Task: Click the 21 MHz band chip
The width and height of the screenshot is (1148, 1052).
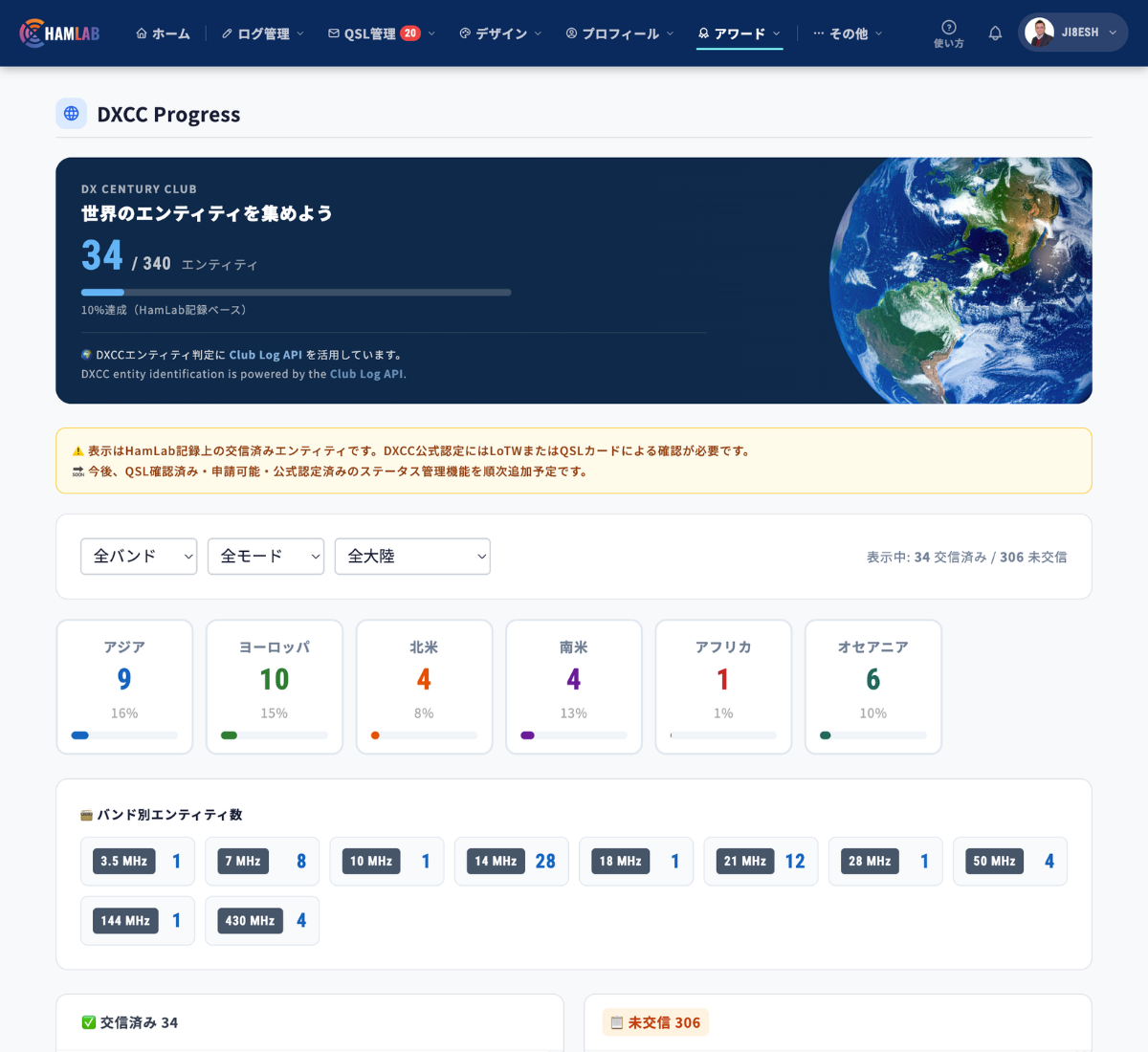Action: 761,862
